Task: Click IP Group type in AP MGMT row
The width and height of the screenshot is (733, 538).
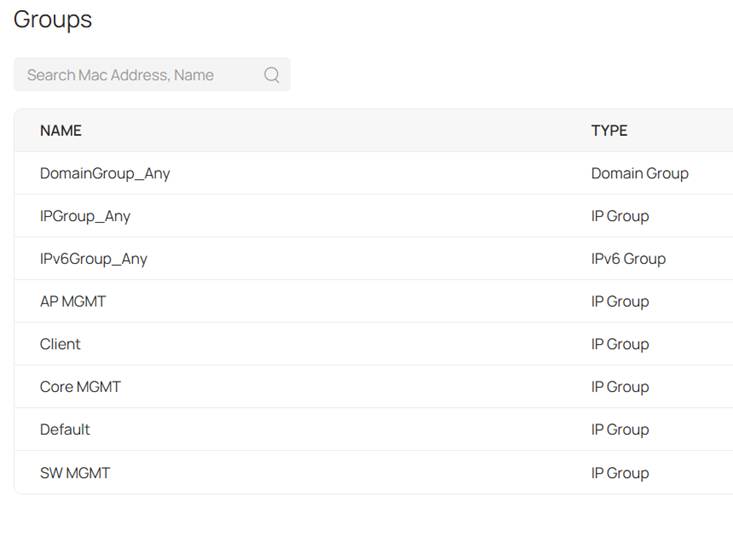Action: click(620, 302)
